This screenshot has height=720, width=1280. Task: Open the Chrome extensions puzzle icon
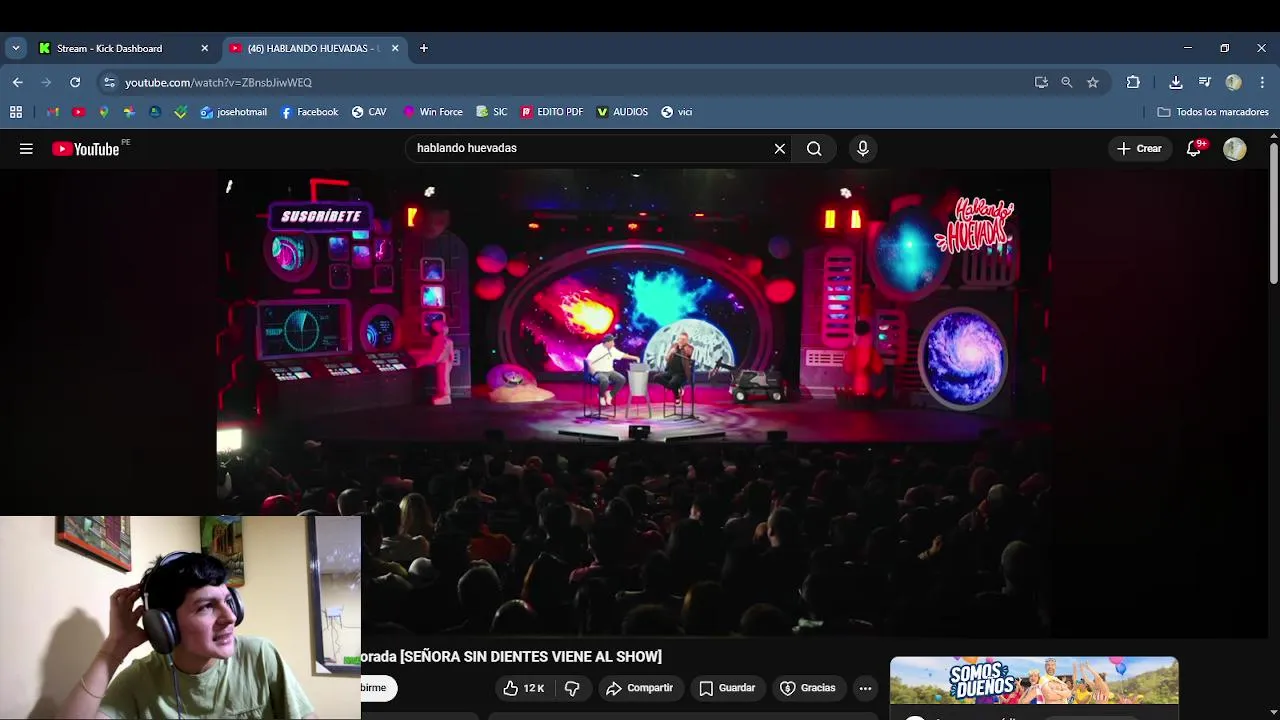point(1133,82)
